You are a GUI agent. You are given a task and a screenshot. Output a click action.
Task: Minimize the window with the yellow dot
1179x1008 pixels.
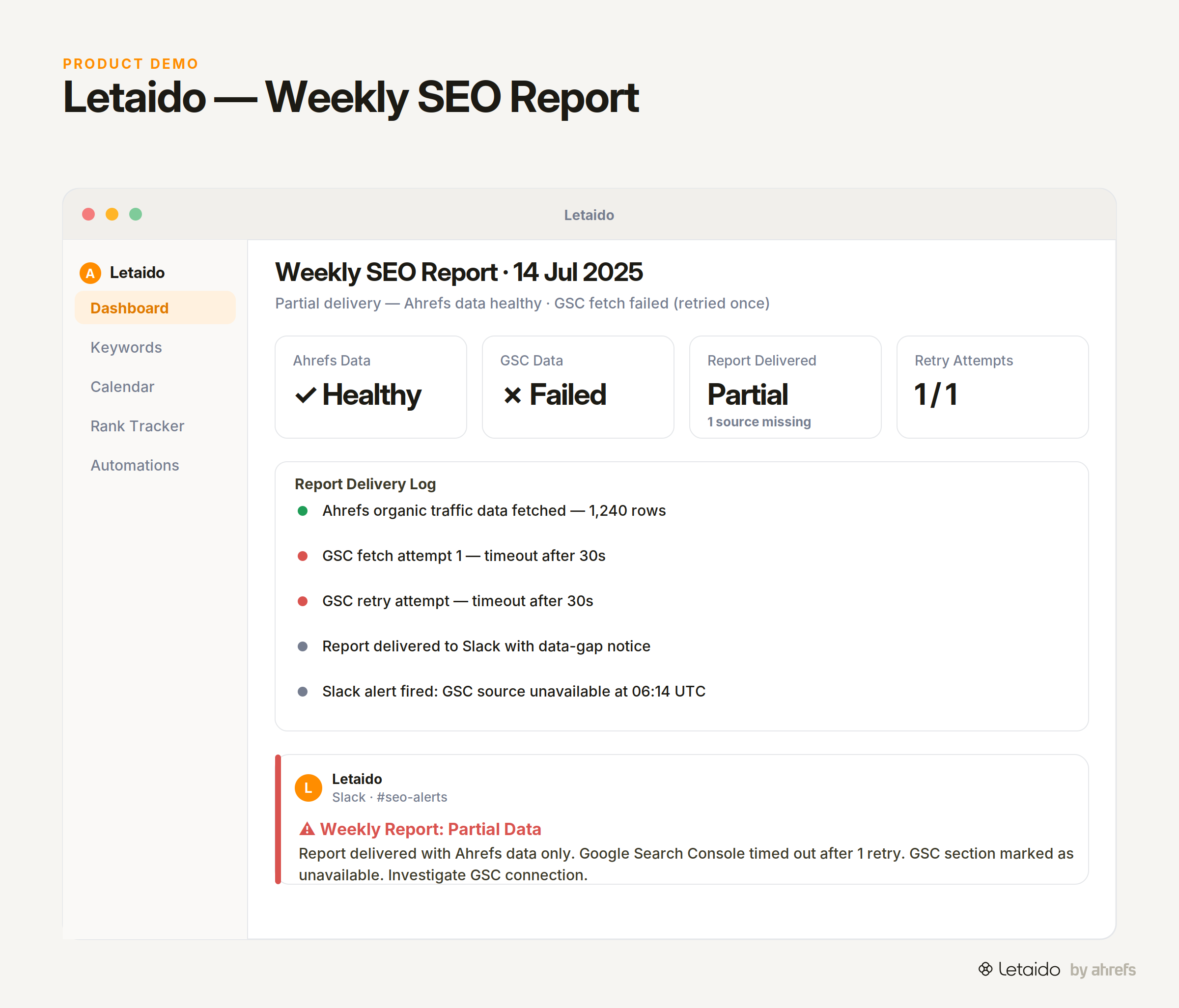click(112, 214)
